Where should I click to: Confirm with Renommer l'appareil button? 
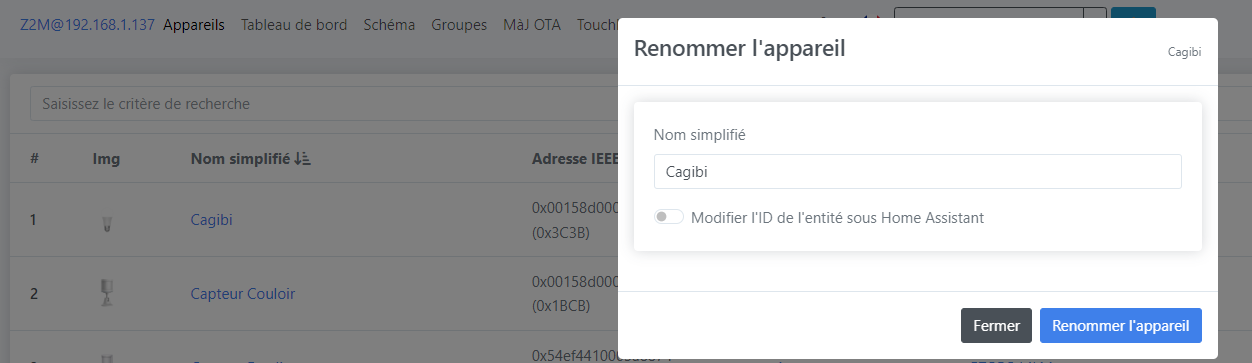click(x=1121, y=326)
